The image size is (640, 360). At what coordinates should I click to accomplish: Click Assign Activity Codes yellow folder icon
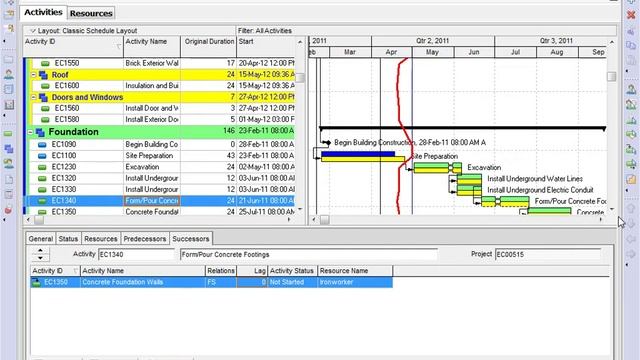tap(631, 179)
